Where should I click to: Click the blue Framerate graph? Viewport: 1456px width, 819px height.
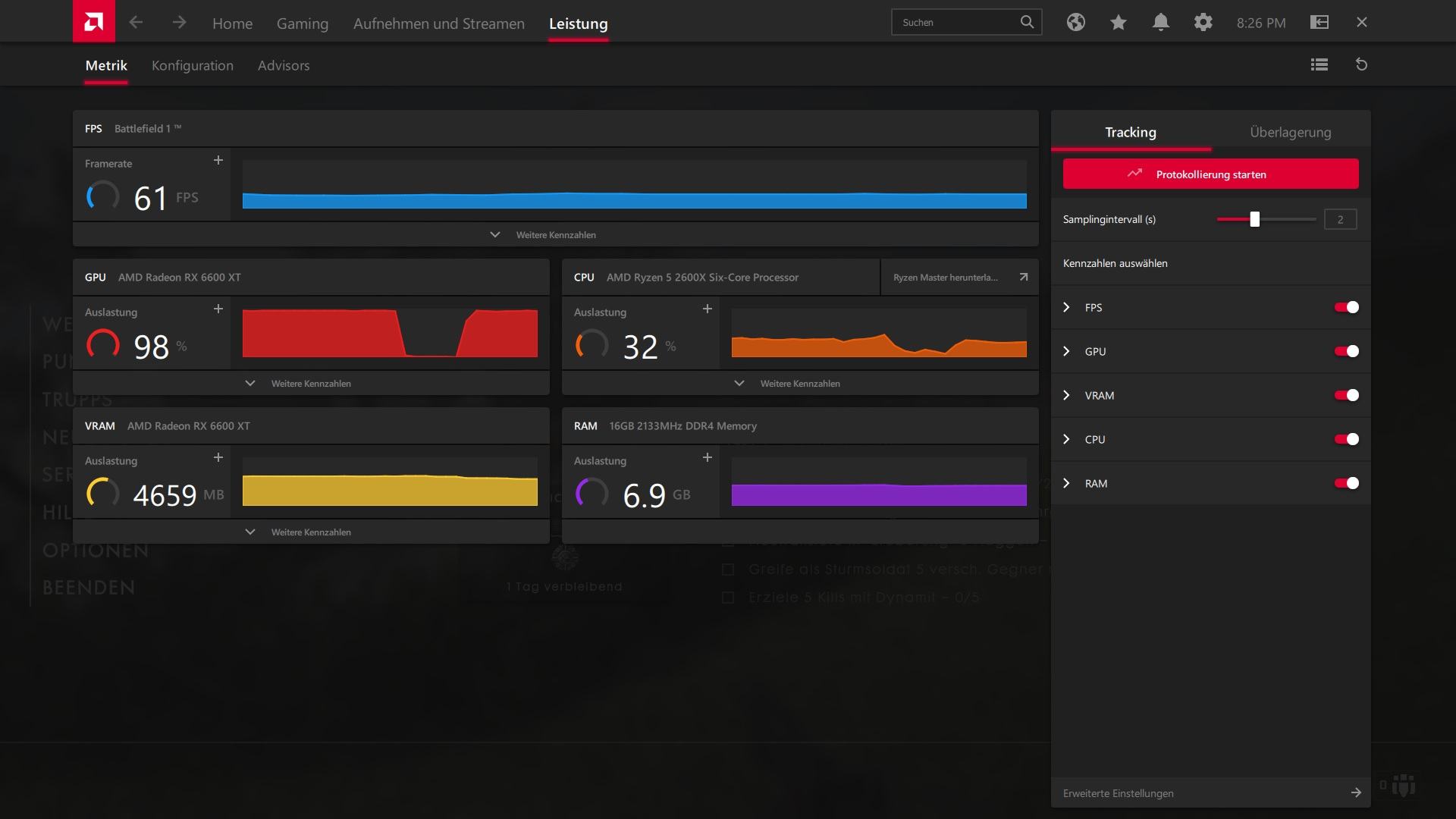634,184
